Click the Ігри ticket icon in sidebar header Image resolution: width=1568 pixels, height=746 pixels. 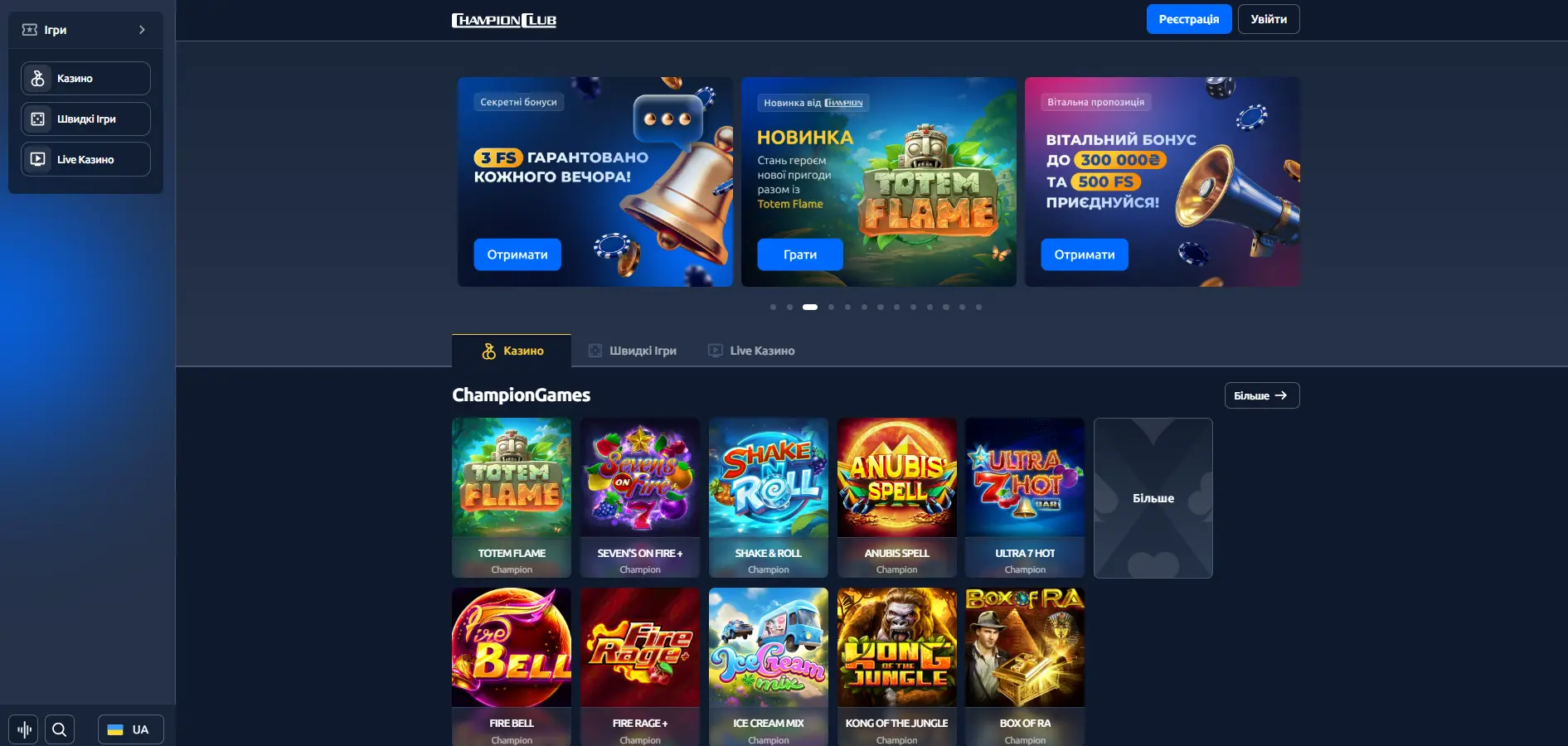click(30, 30)
